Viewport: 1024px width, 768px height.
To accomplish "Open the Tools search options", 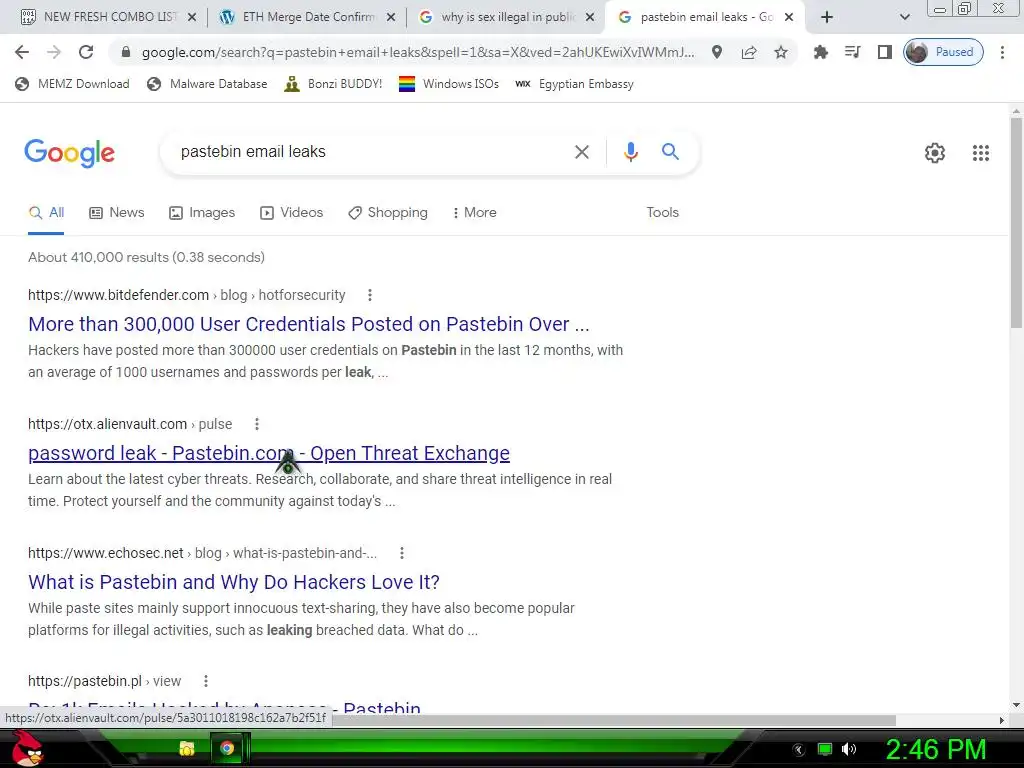I will click(662, 213).
